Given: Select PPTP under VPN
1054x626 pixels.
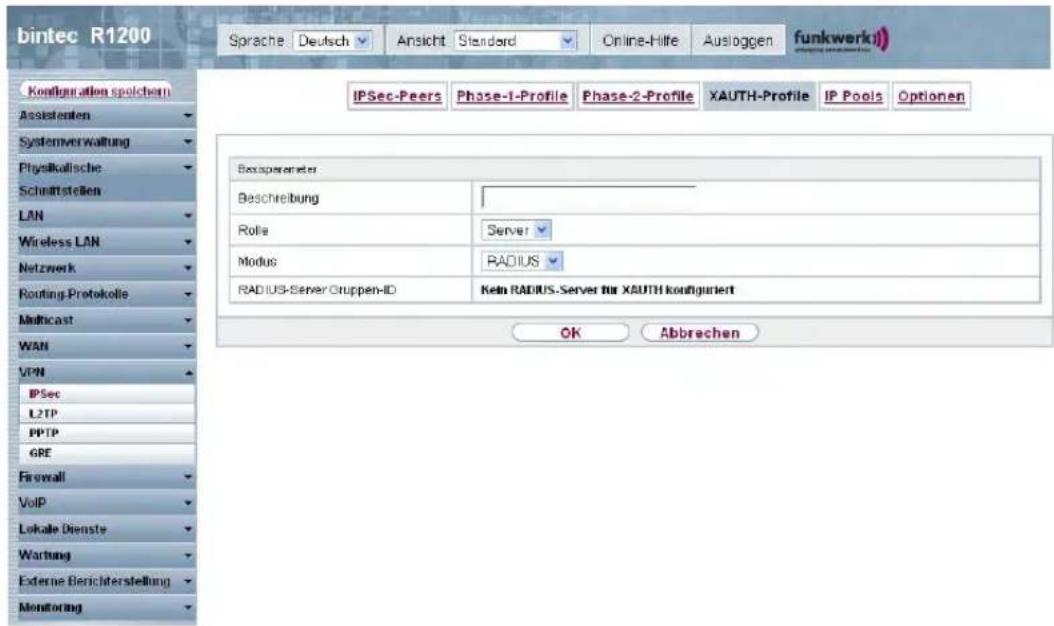Looking at the screenshot, I should (x=108, y=433).
